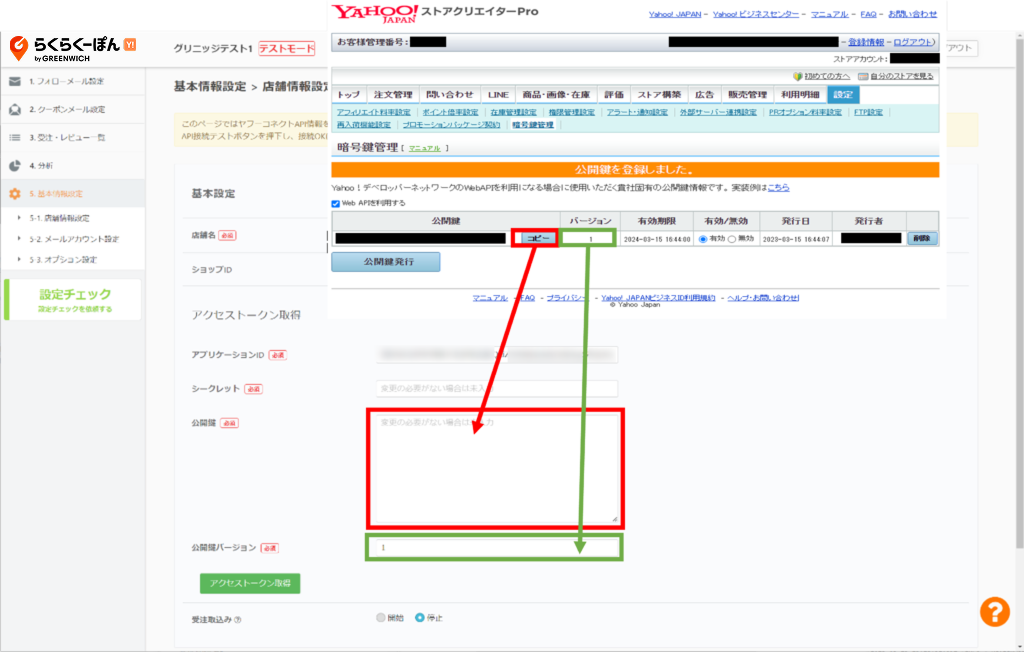1024x652 pixels.
Task: Select 開始 for 受注取込み
Action: 381,617
